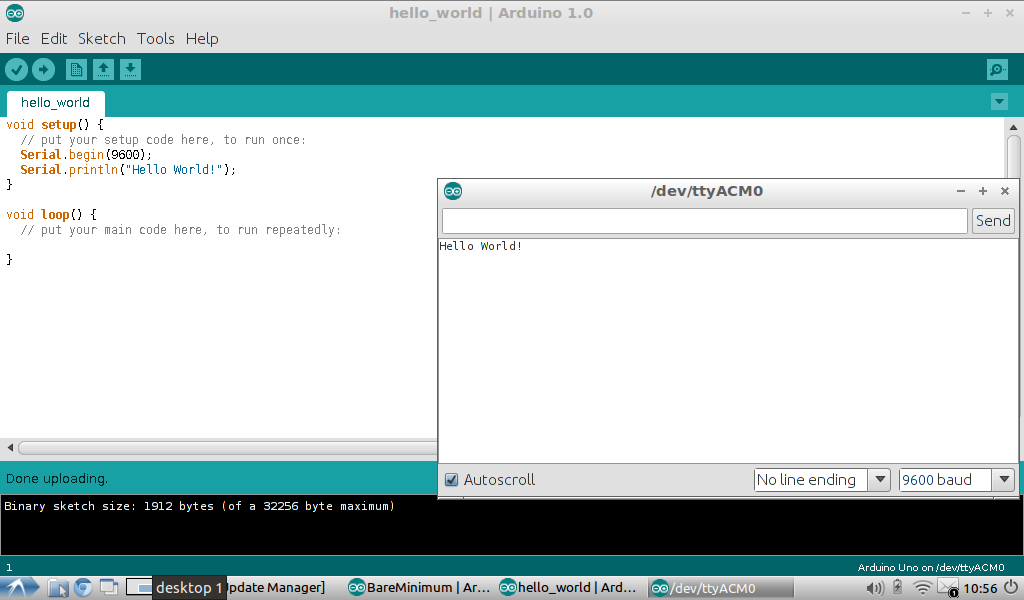Click the 'void loop() {' code line
The width and height of the screenshot is (1024, 600).
click(52, 214)
